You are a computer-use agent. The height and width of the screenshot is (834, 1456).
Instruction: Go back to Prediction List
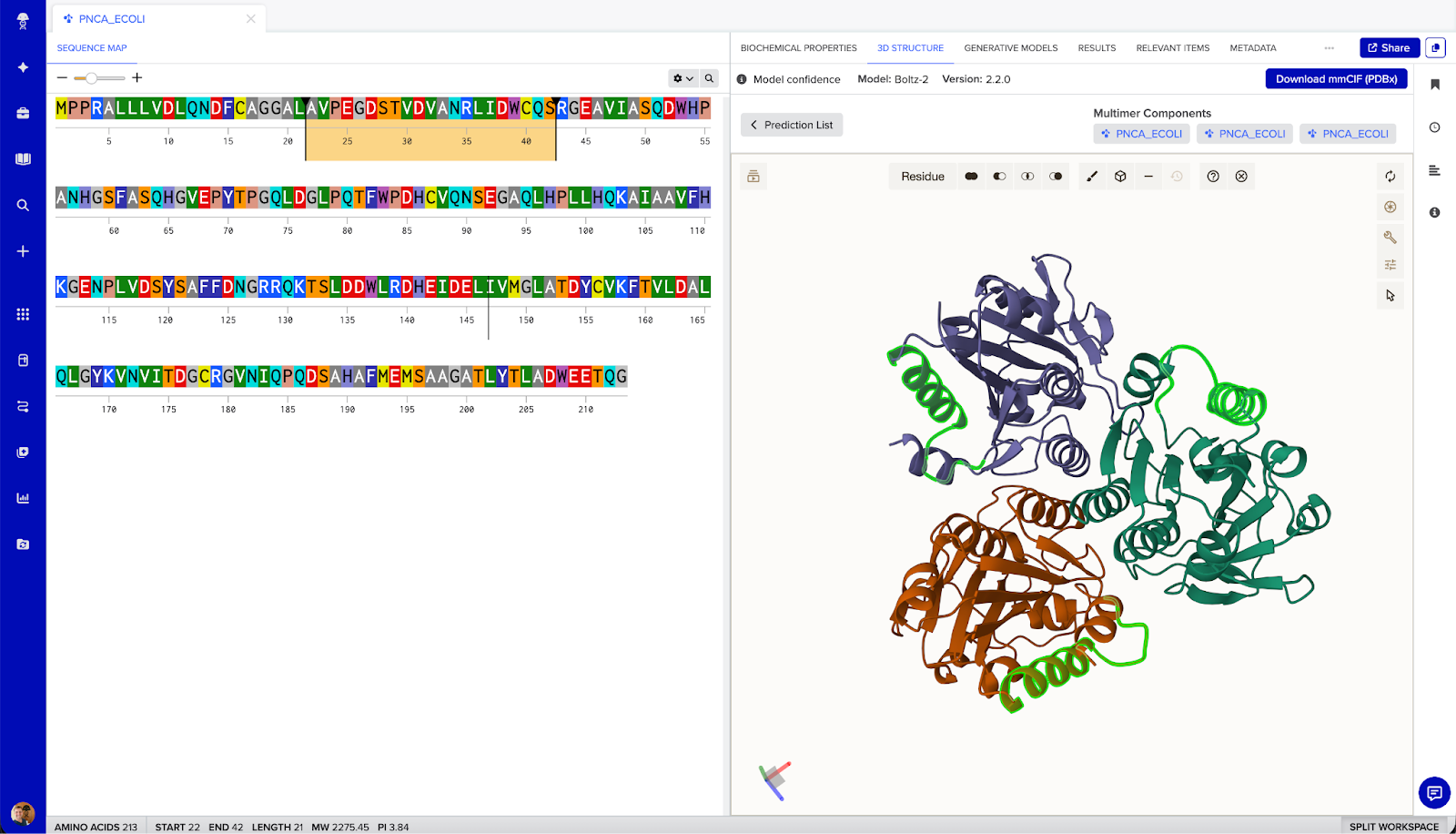click(x=792, y=125)
